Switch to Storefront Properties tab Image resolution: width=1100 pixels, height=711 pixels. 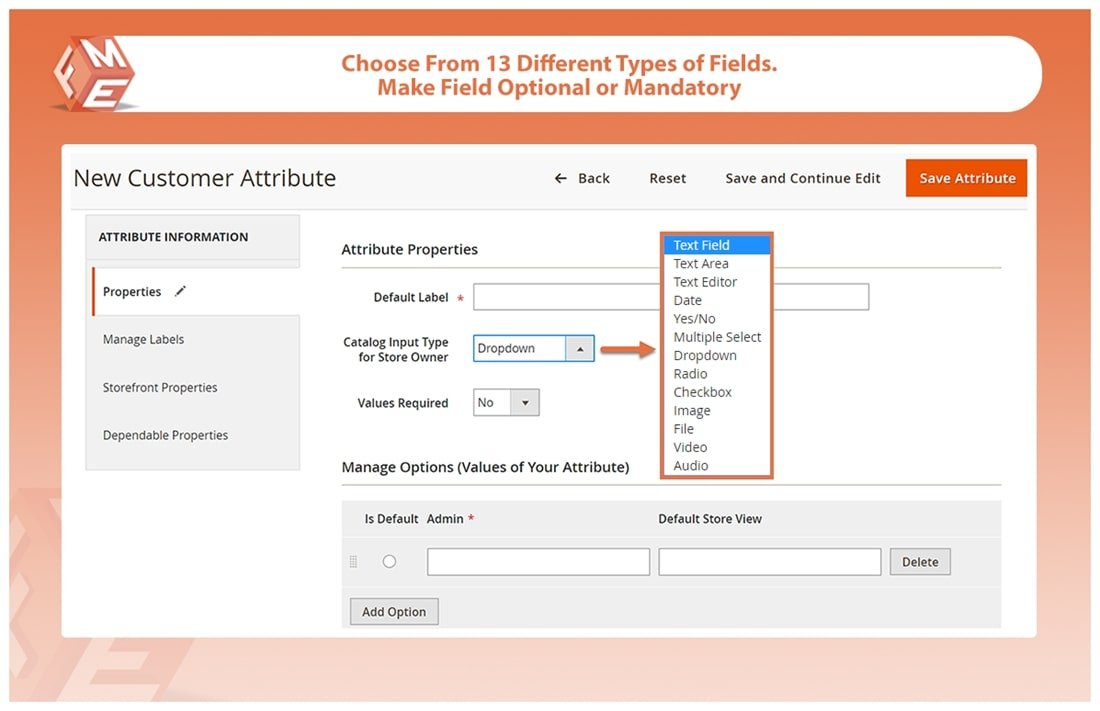160,387
